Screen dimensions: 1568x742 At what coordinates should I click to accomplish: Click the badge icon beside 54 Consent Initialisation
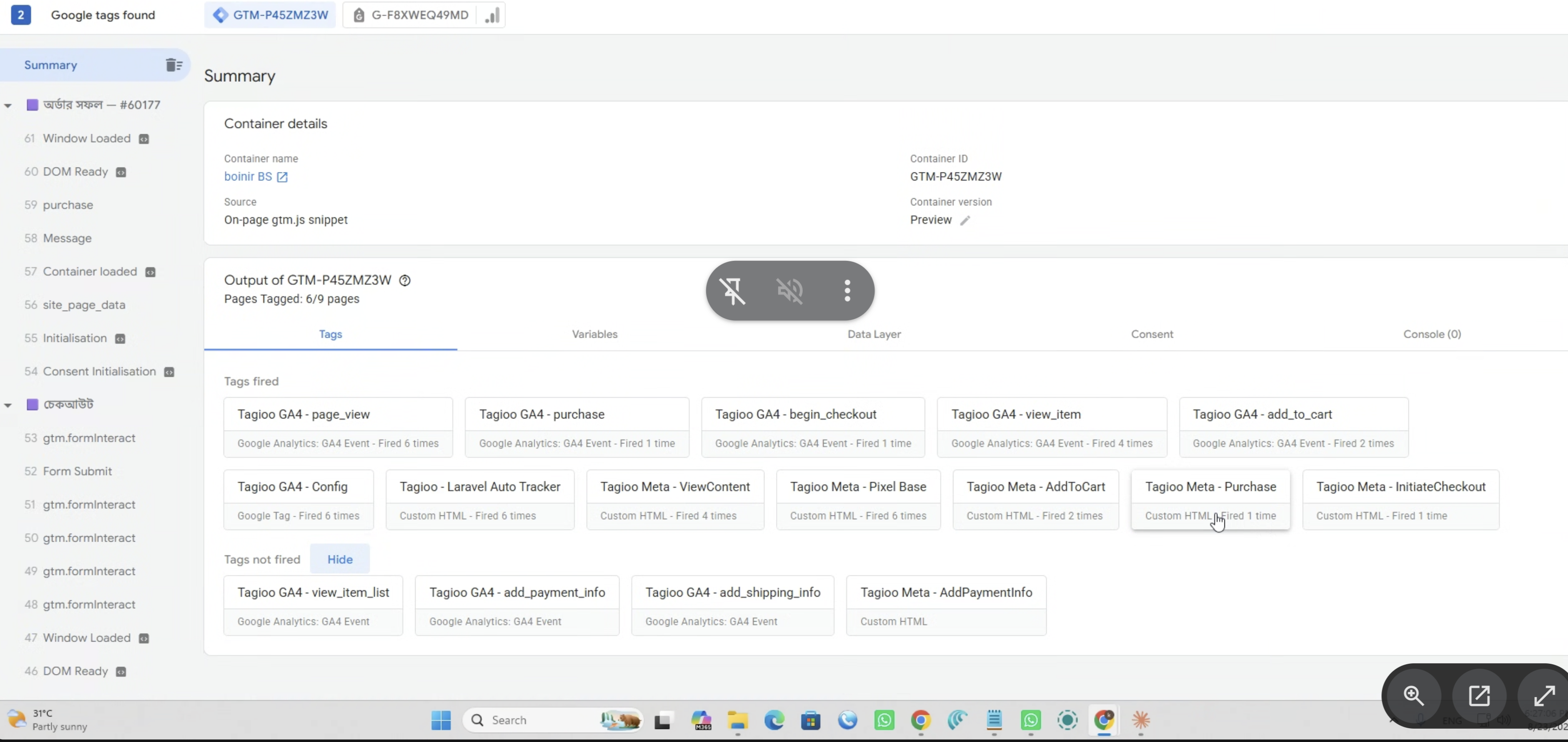[169, 372]
